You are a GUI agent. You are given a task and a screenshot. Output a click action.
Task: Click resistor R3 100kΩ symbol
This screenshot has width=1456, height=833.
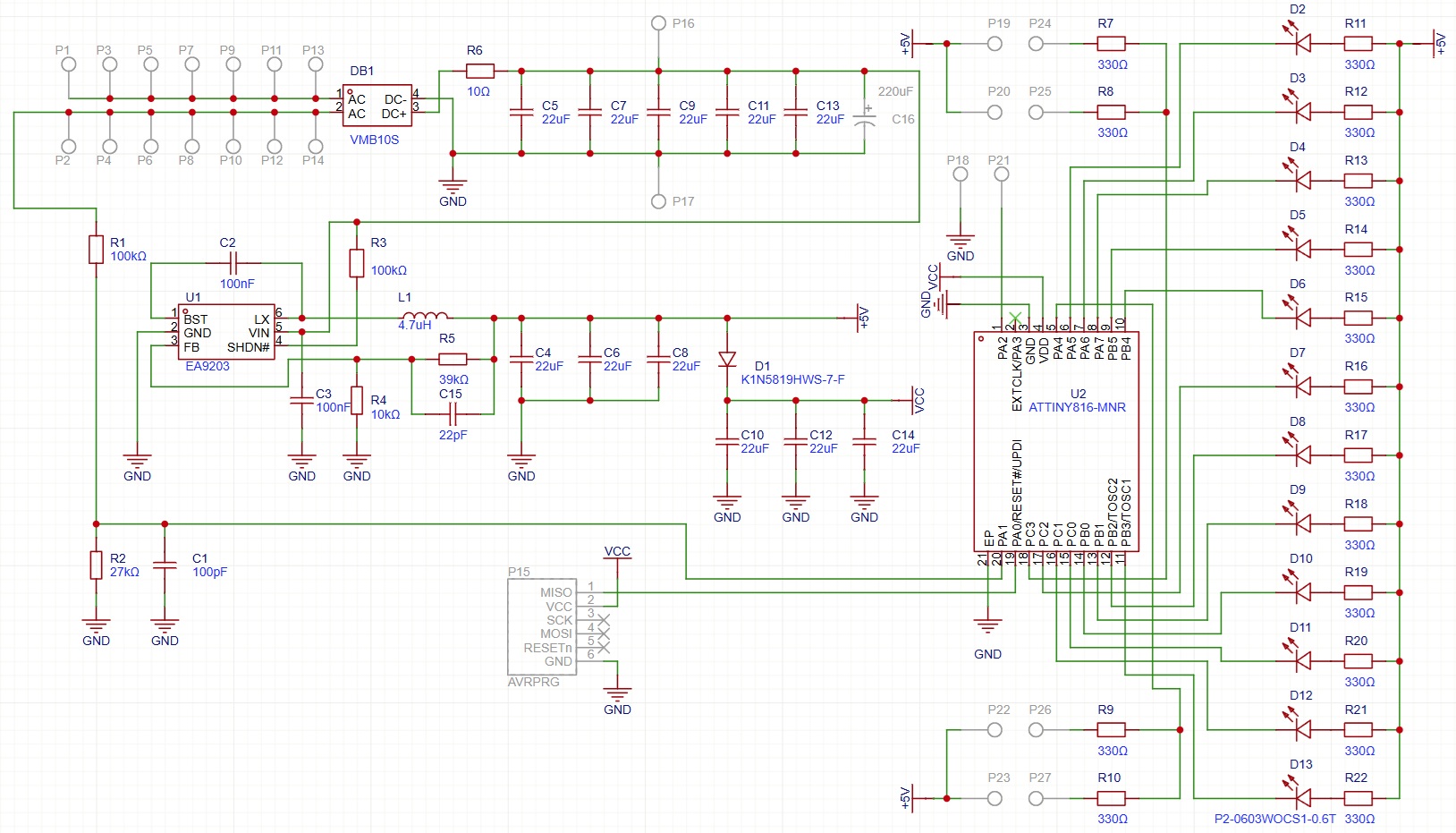coord(357,263)
